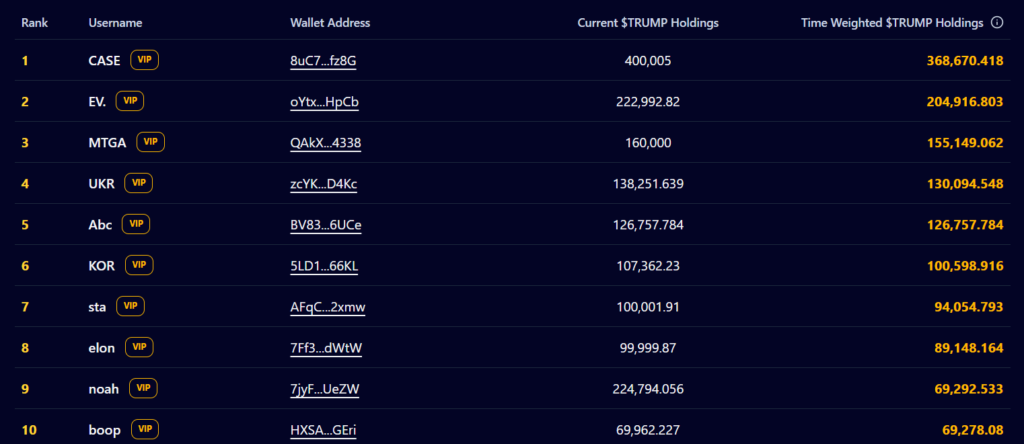This screenshot has width=1024, height=444.
Task: Open the AFqC...2xmw wallet link
Action: [x=328, y=308]
